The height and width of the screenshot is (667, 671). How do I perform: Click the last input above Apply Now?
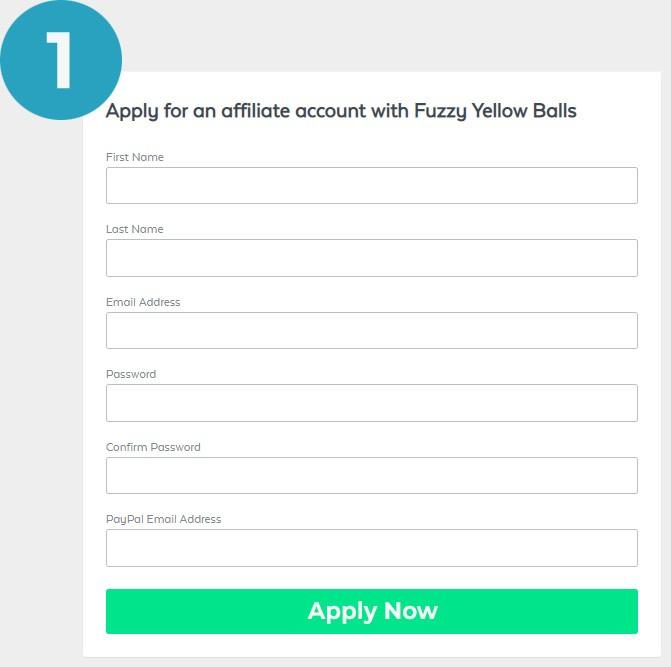pos(371,548)
